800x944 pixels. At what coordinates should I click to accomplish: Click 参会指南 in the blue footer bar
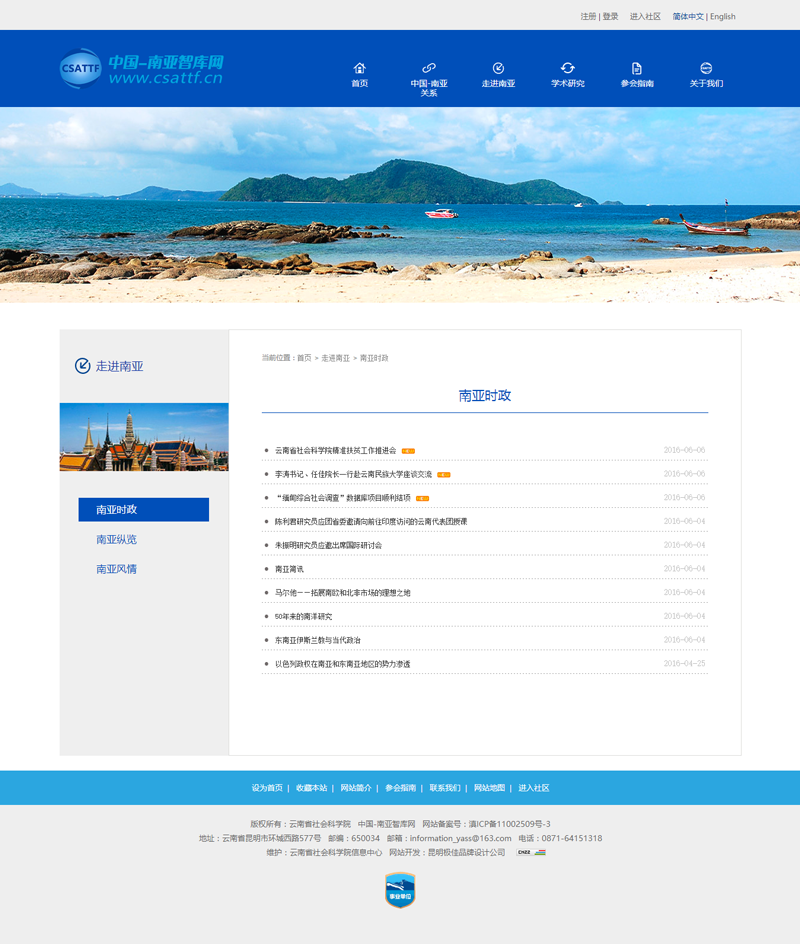(400, 788)
